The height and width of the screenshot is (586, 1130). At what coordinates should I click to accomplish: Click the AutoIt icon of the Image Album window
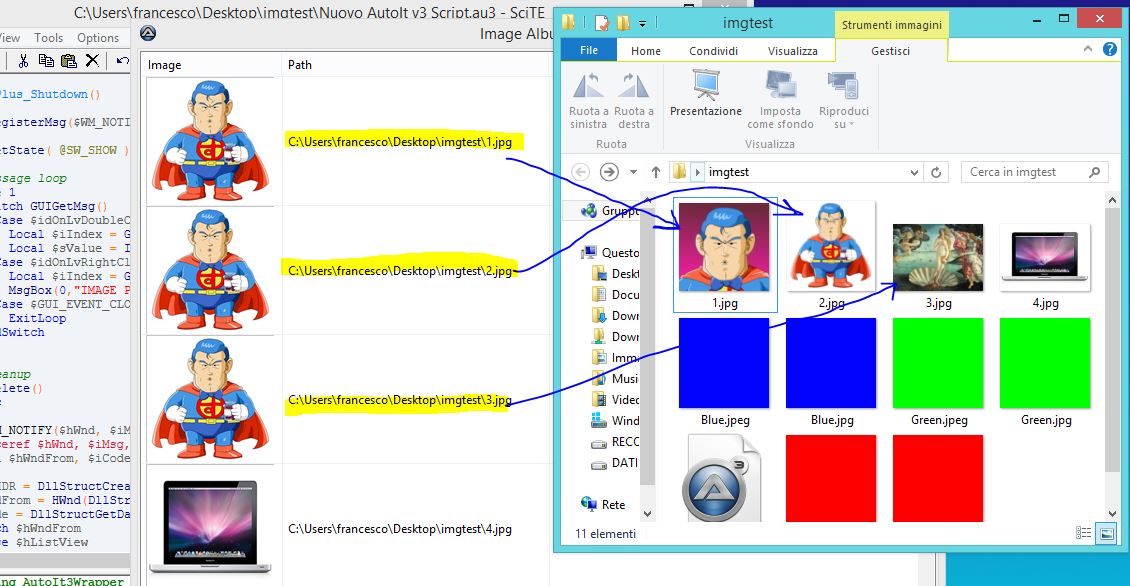pos(148,33)
